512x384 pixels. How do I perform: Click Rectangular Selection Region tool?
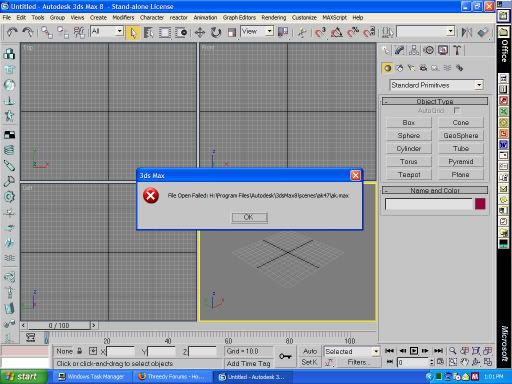[x=165, y=33]
